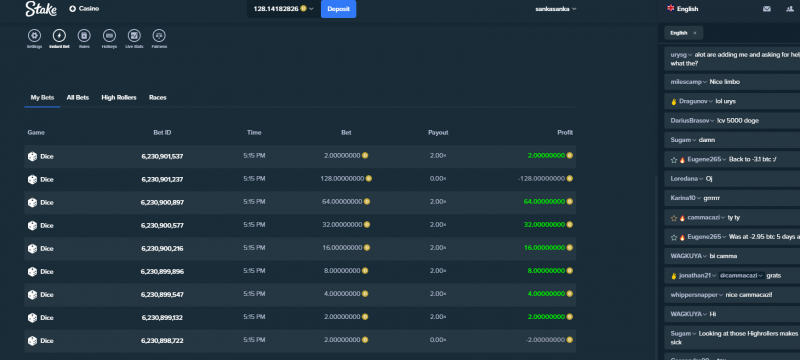This screenshot has width=800, height=360.
Task: Open Bet ID 6,230,901,537
Action: pos(162,157)
